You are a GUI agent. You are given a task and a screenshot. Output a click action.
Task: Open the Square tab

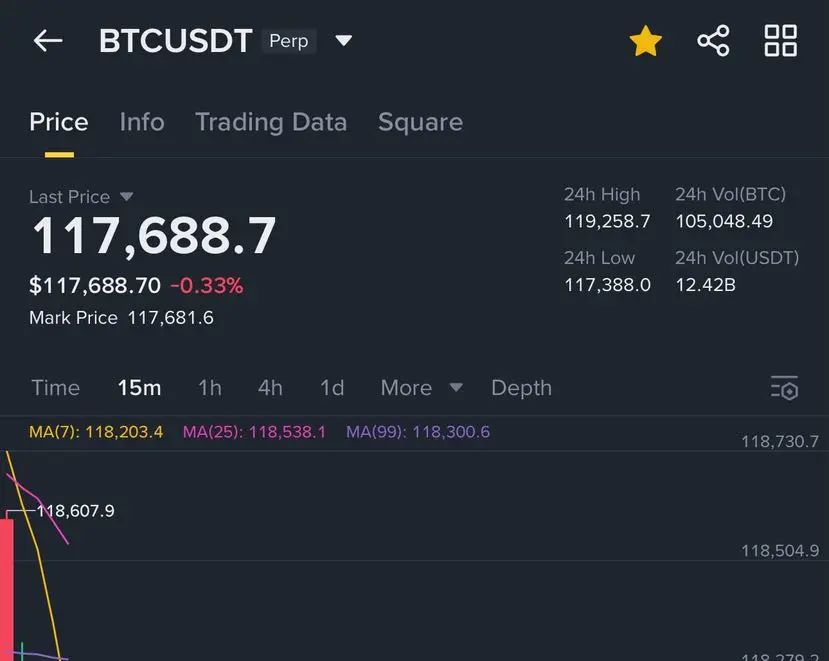point(420,122)
